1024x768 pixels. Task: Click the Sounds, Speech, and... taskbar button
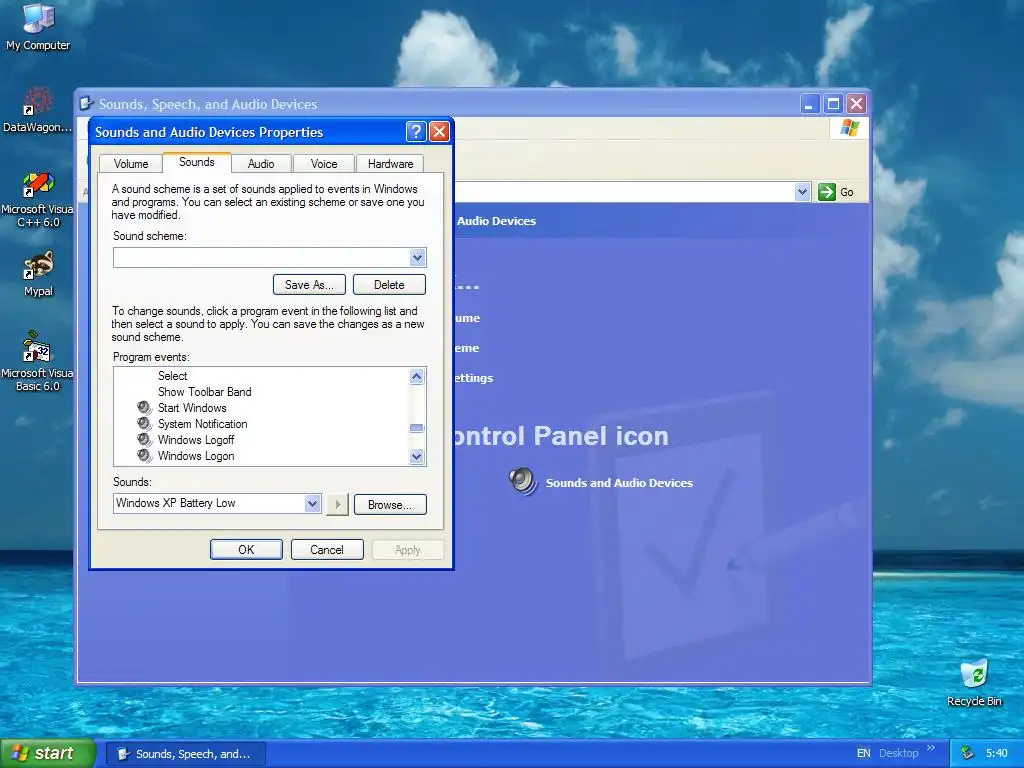(x=185, y=754)
